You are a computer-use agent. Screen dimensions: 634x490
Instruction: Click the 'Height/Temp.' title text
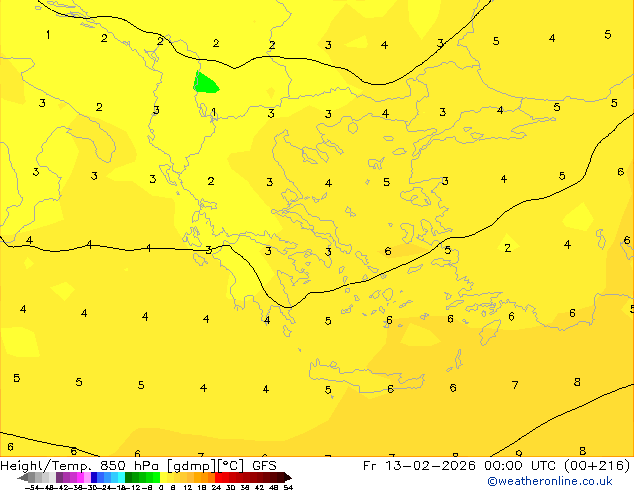(47, 465)
